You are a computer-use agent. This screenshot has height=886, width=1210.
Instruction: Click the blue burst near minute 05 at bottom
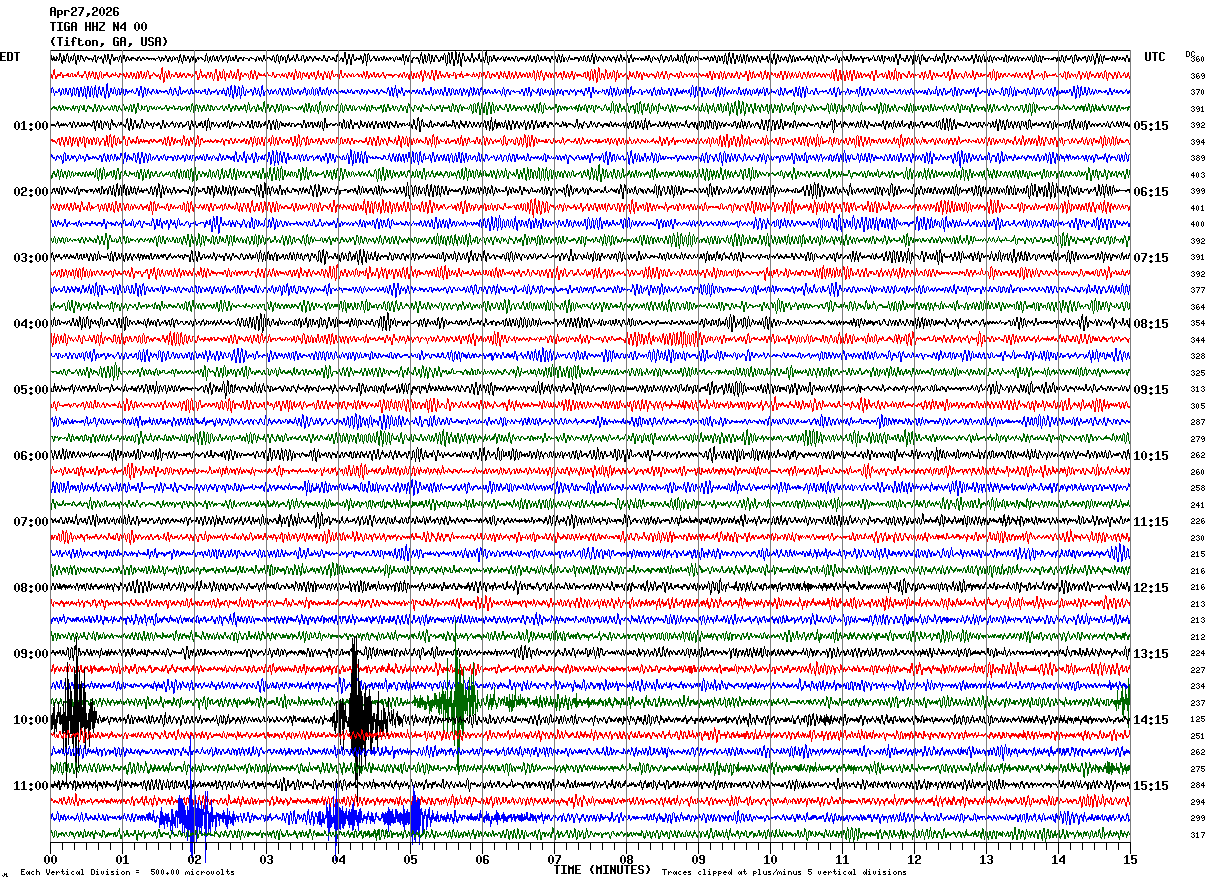pos(414,818)
